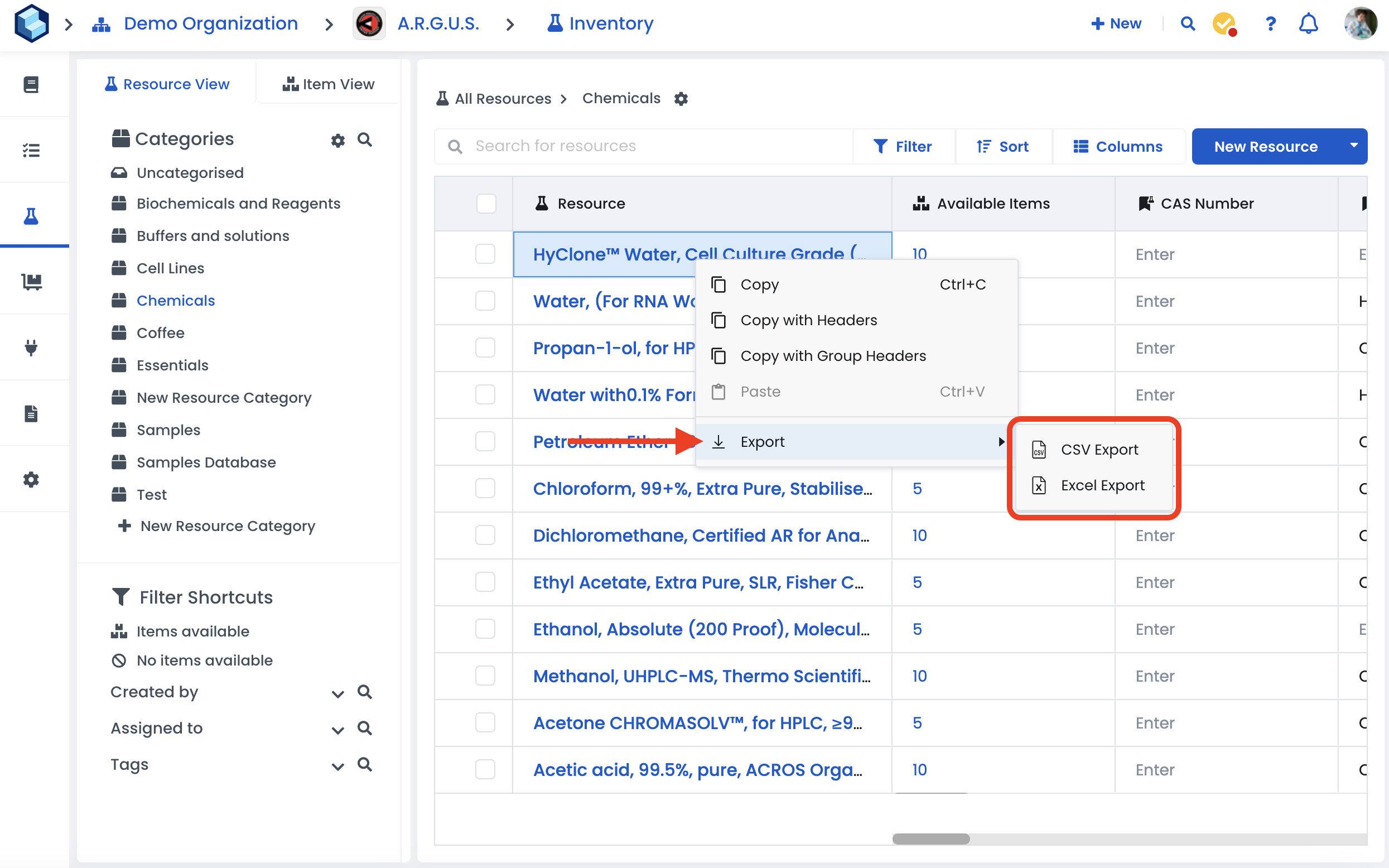Expand the Tags filter chevron
The width and height of the screenshot is (1389, 868).
(337, 766)
